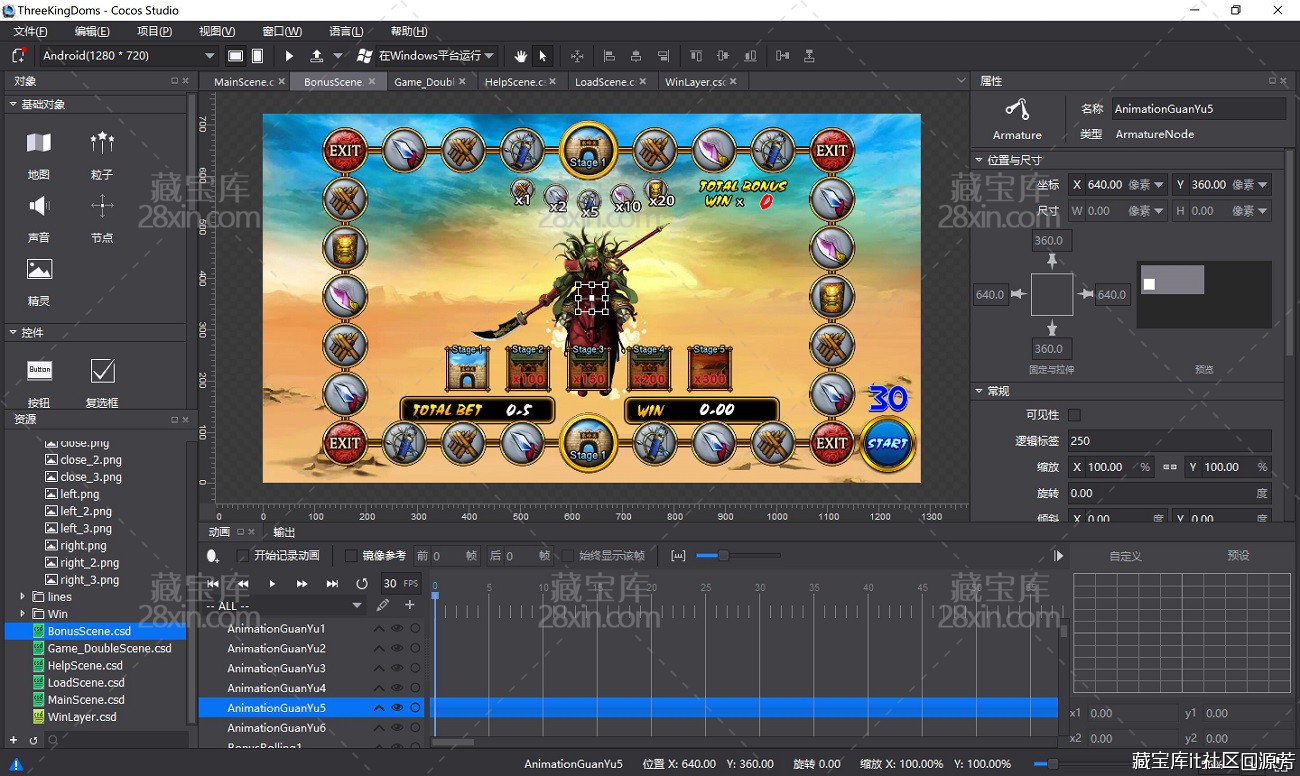Switch to the 输出 output tab

pyautogui.click(x=284, y=532)
